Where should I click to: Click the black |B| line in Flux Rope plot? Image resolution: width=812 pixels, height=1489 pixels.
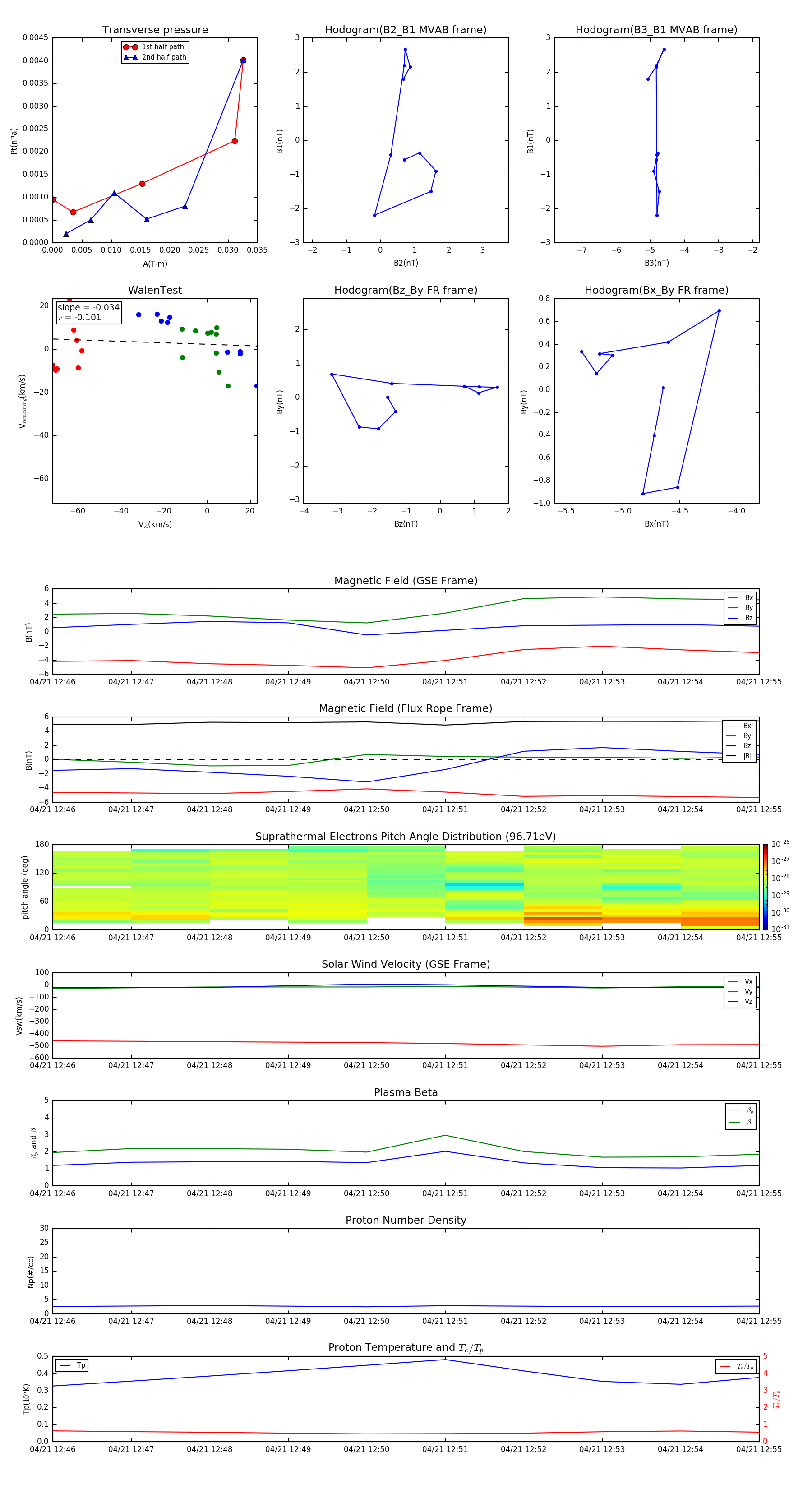click(405, 722)
